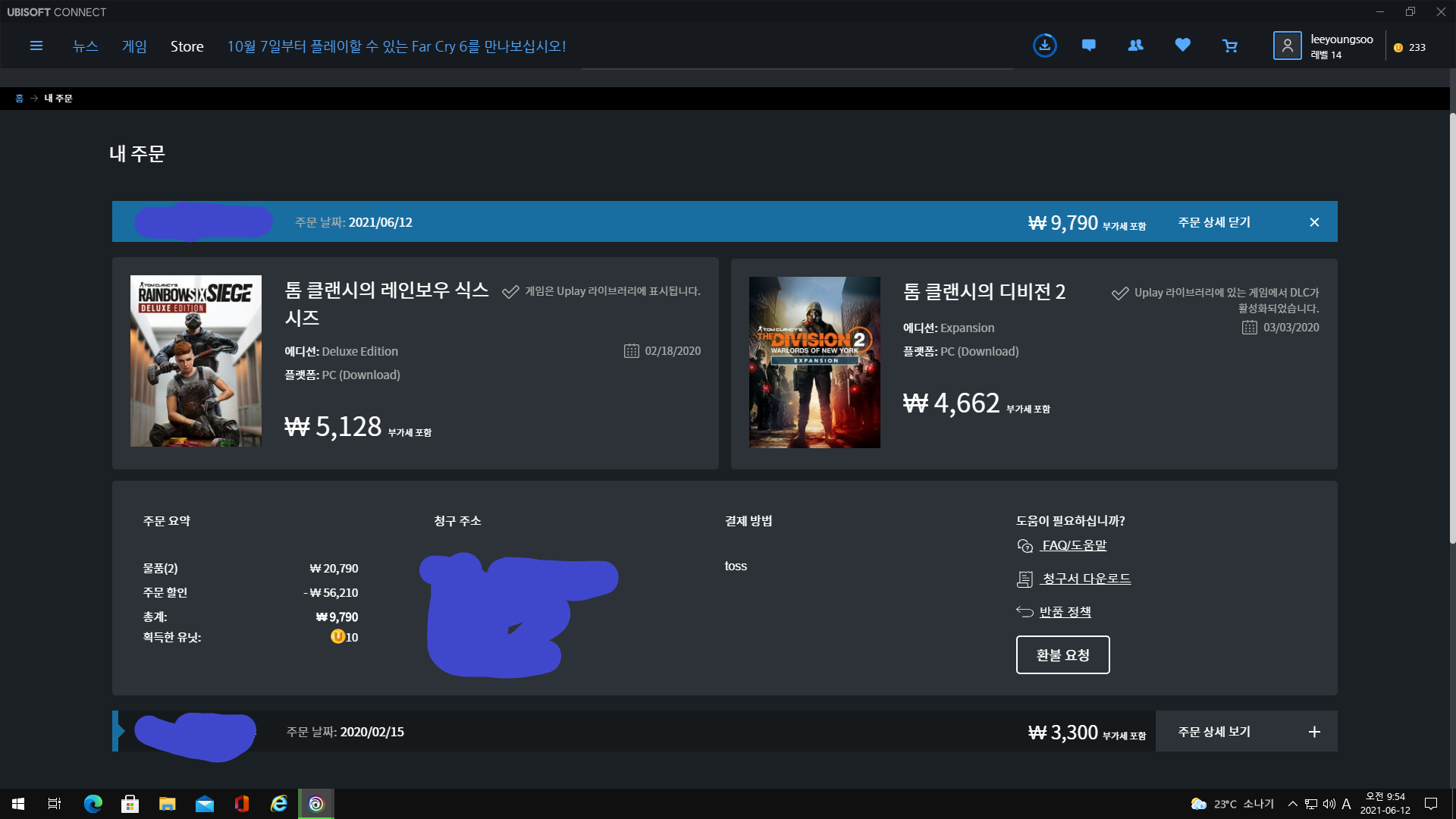
Task: Click the checkmark icon next to Uplay library notice
Action: tap(510, 292)
